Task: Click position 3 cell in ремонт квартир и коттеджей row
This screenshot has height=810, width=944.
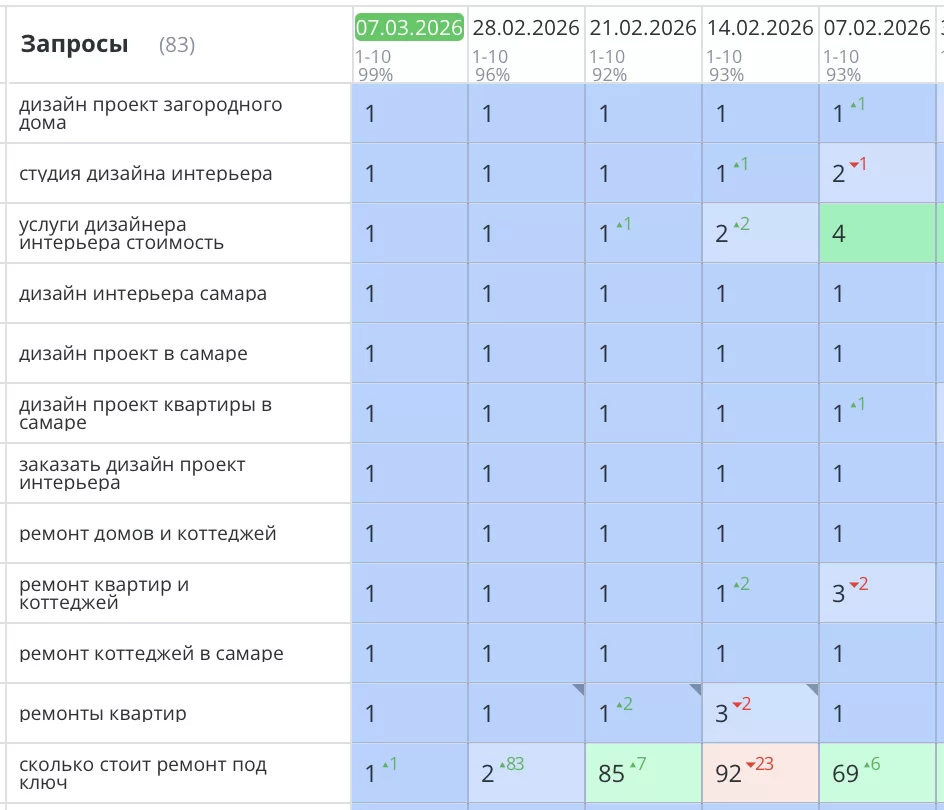Action: click(x=880, y=593)
